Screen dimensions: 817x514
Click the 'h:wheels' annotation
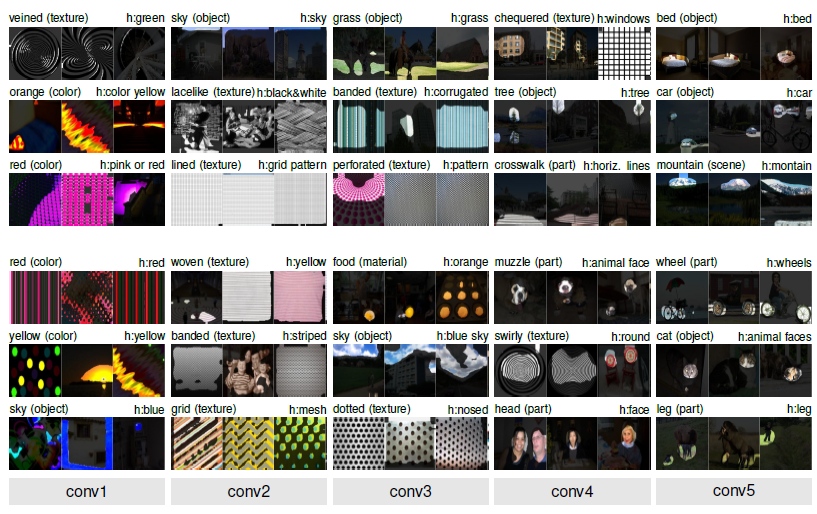click(789, 263)
